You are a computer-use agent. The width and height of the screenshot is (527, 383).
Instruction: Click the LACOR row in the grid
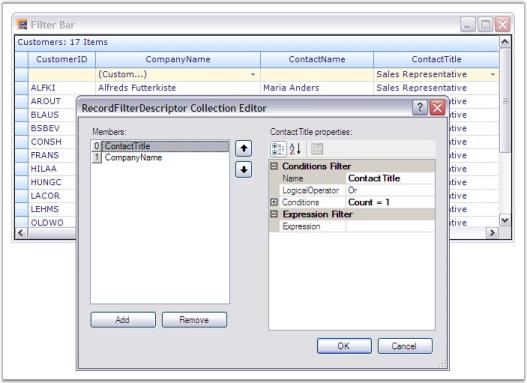pyautogui.click(x=45, y=195)
